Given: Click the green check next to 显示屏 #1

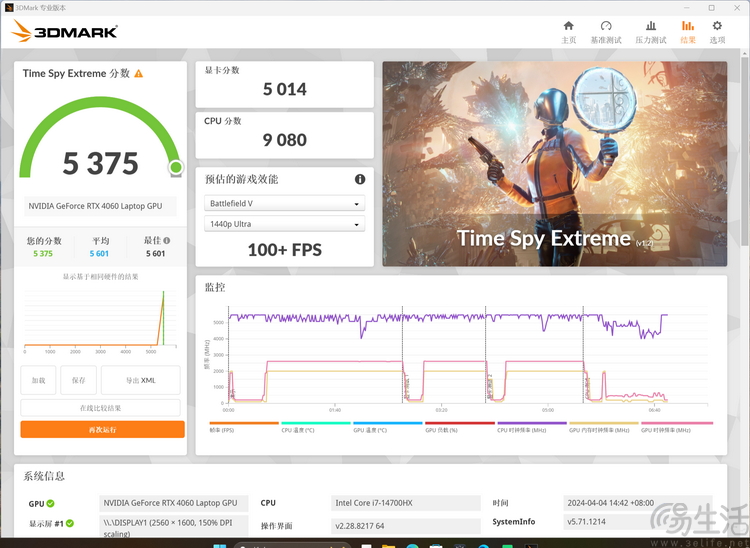Looking at the screenshot, I should pos(70,523).
